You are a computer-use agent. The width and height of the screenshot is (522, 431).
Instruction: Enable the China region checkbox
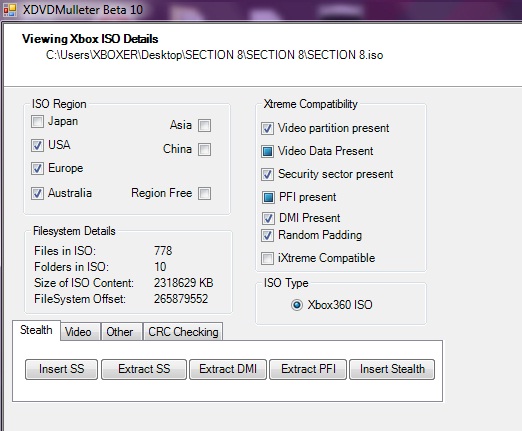pos(204,150)
